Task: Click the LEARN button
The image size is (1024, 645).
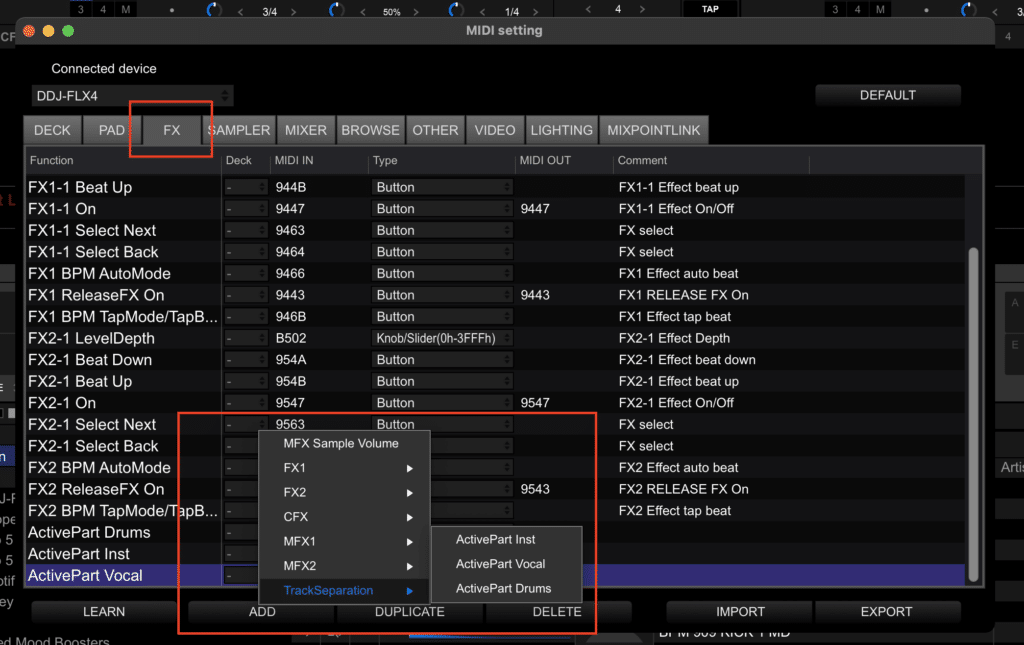Action: 104,611
